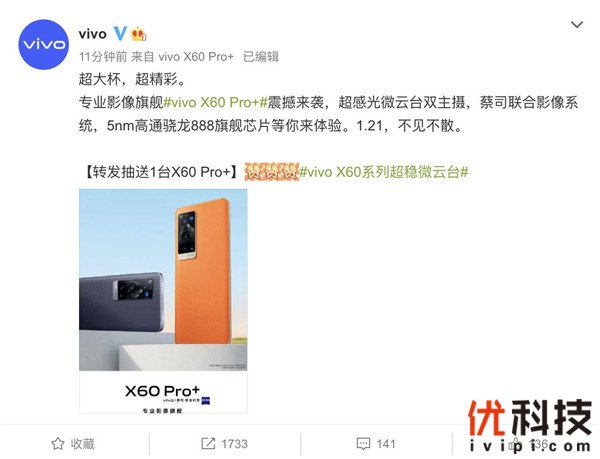The image size is (600, 459).
Task: Click the blue V verification badge
Action: 120,34
